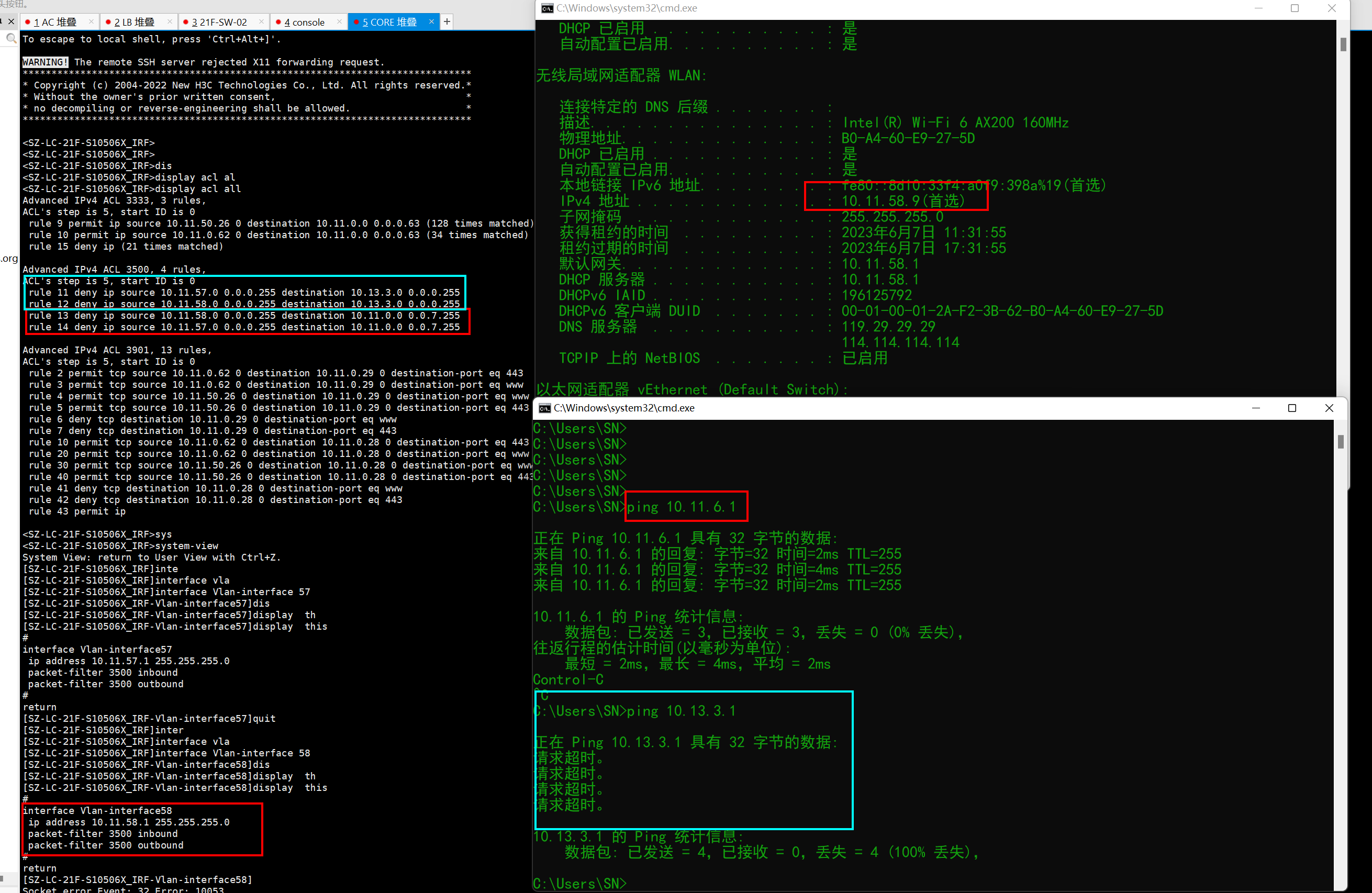
Task: Click the ping 10.11.6.1 command text
Action: click(681, 507)
